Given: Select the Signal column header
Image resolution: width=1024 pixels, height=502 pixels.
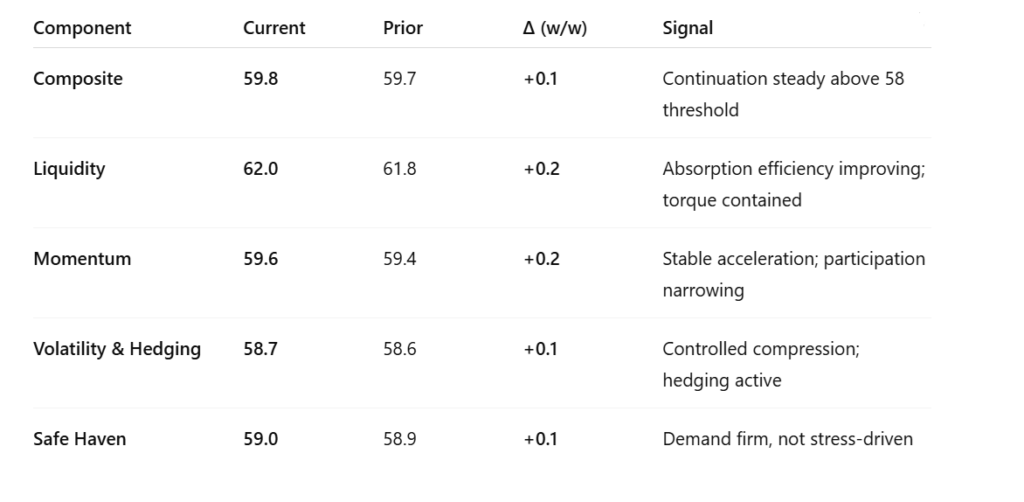Looking at the screenshot, I should pyautogui.click(x=688, y=28).
